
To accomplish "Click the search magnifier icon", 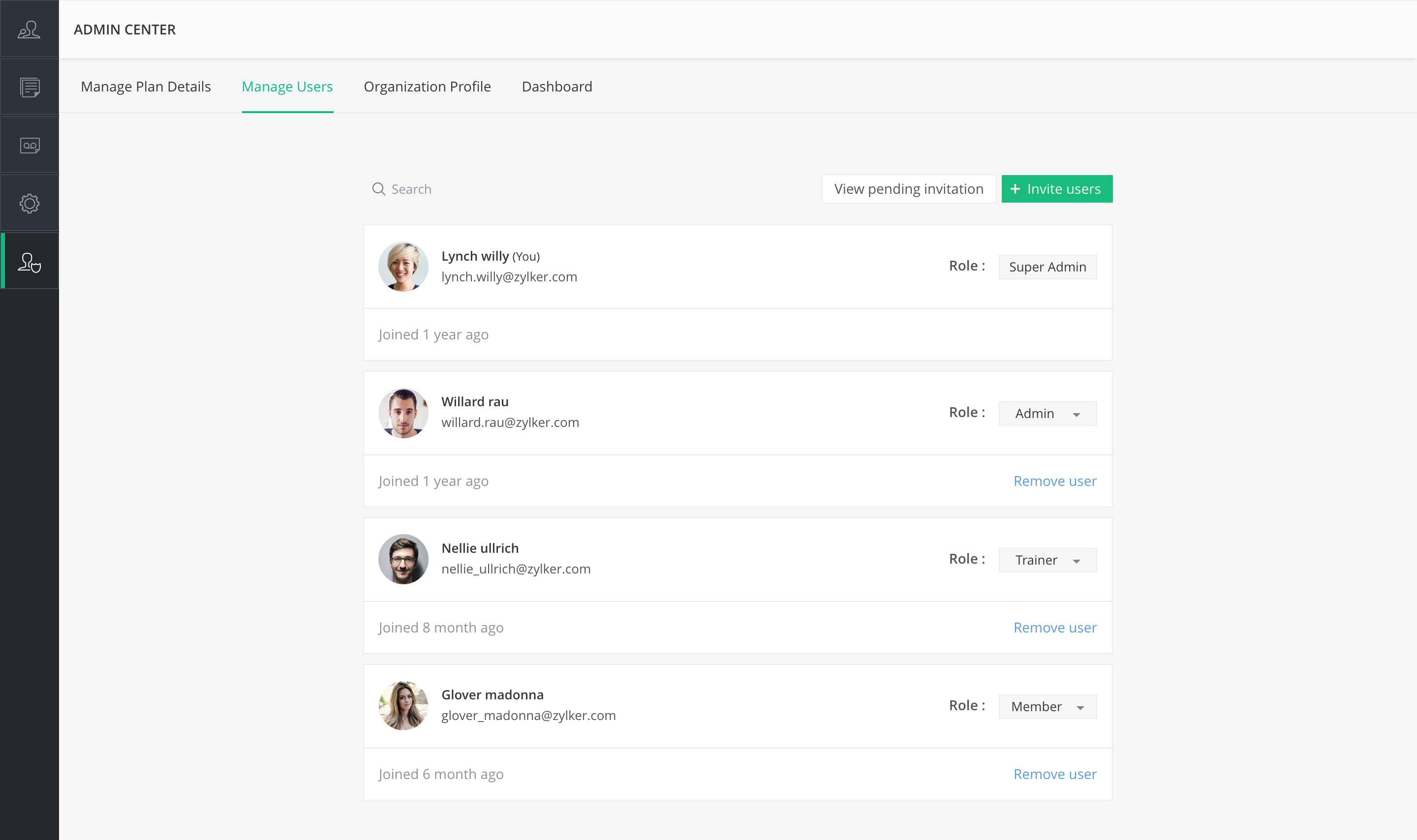I will (x=378, y=188).
